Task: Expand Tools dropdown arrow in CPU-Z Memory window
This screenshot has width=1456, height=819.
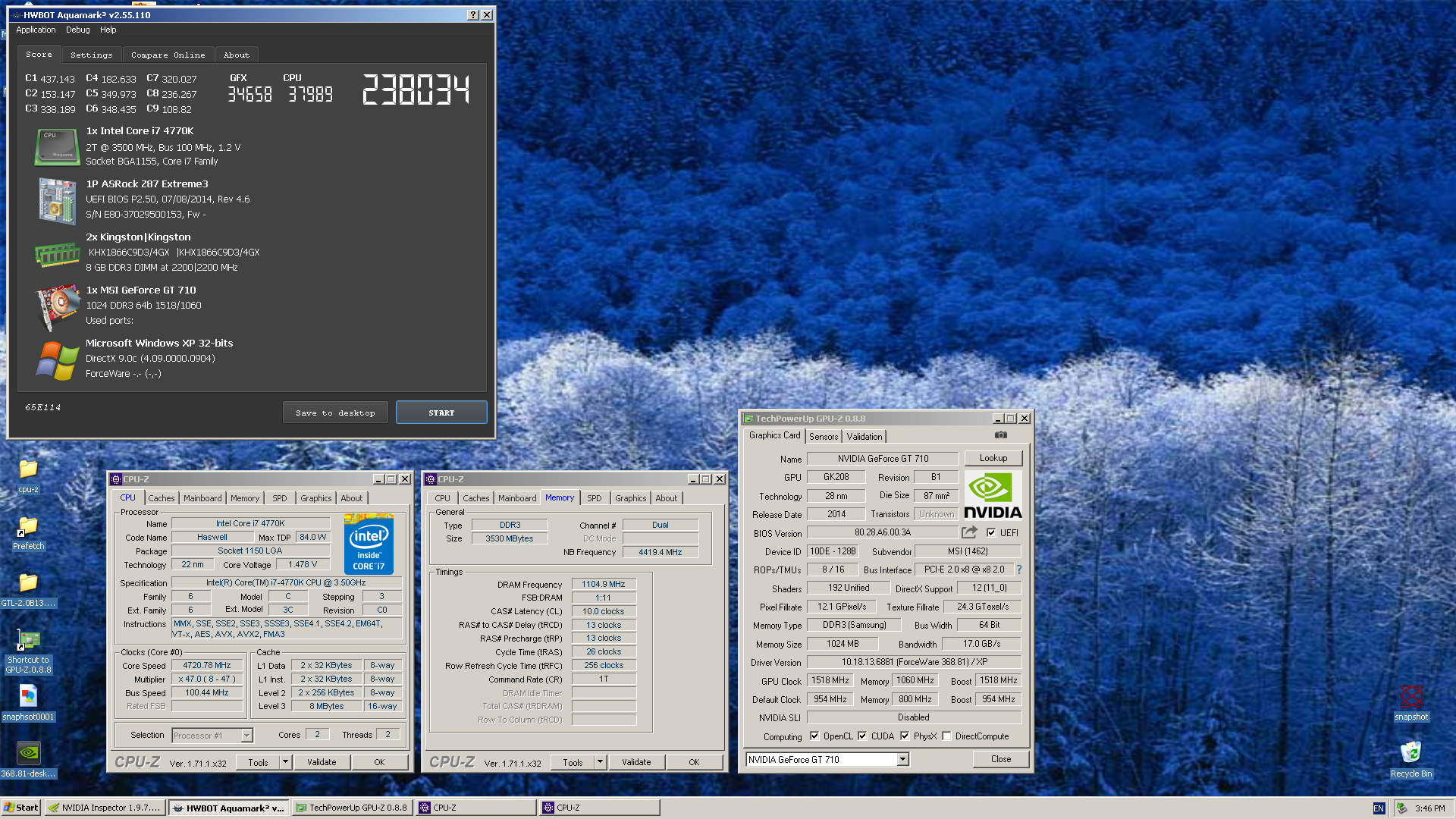Action: coord(601,762)
